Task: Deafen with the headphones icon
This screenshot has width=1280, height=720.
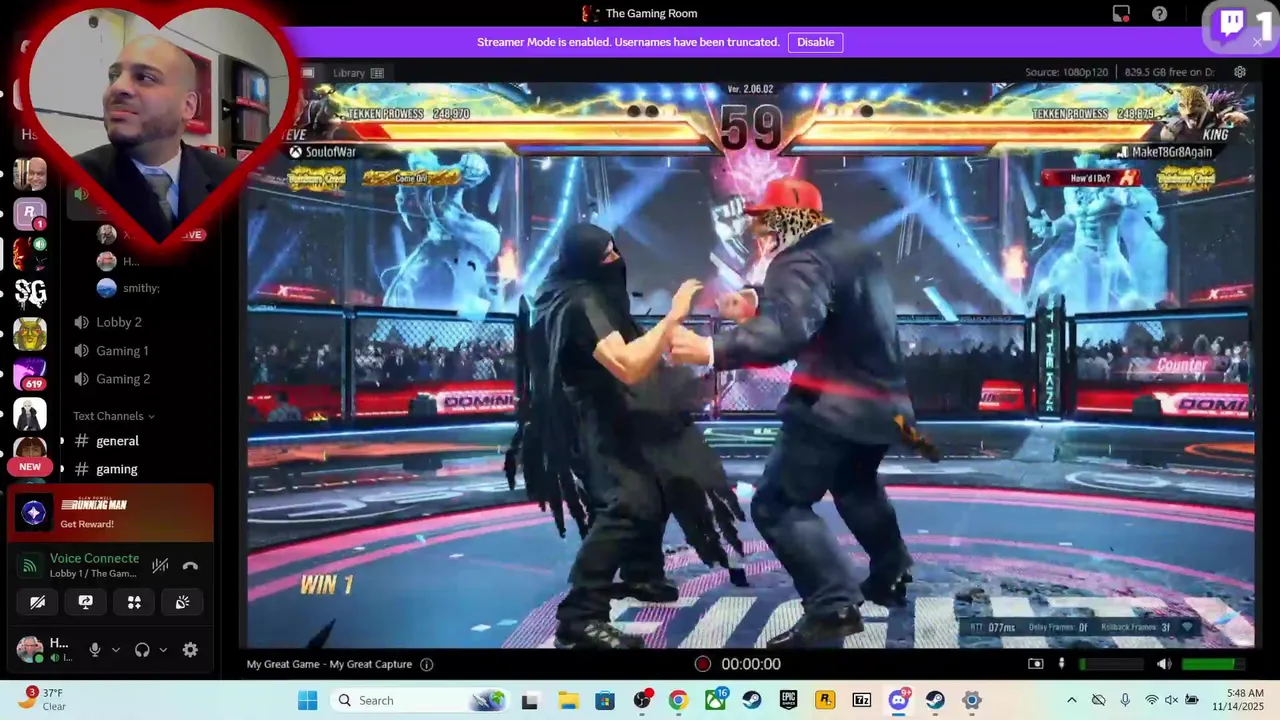Action: click(142, 650)
